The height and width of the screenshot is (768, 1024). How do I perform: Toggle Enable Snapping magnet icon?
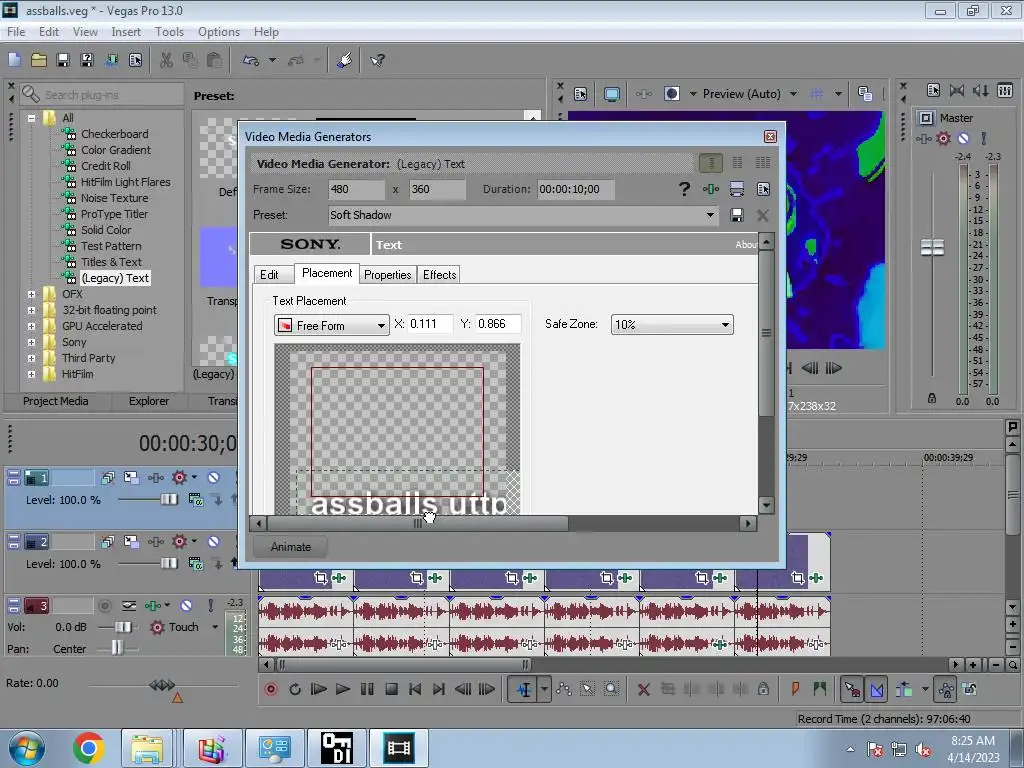point(852,690)
